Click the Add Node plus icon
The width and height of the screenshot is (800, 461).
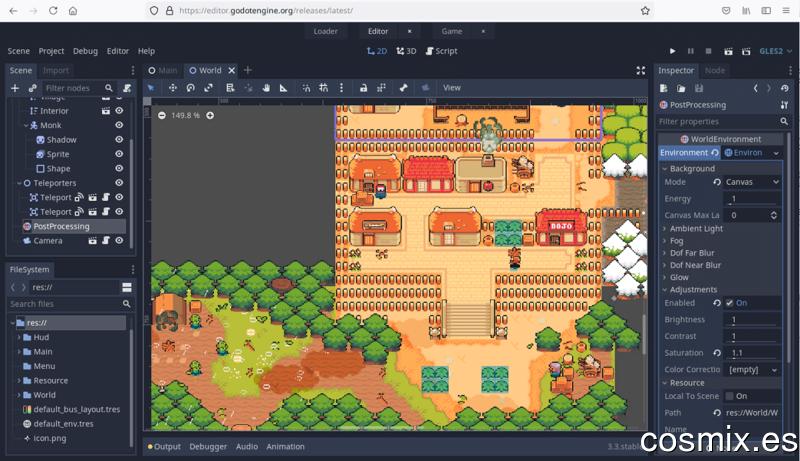[15, 88]
